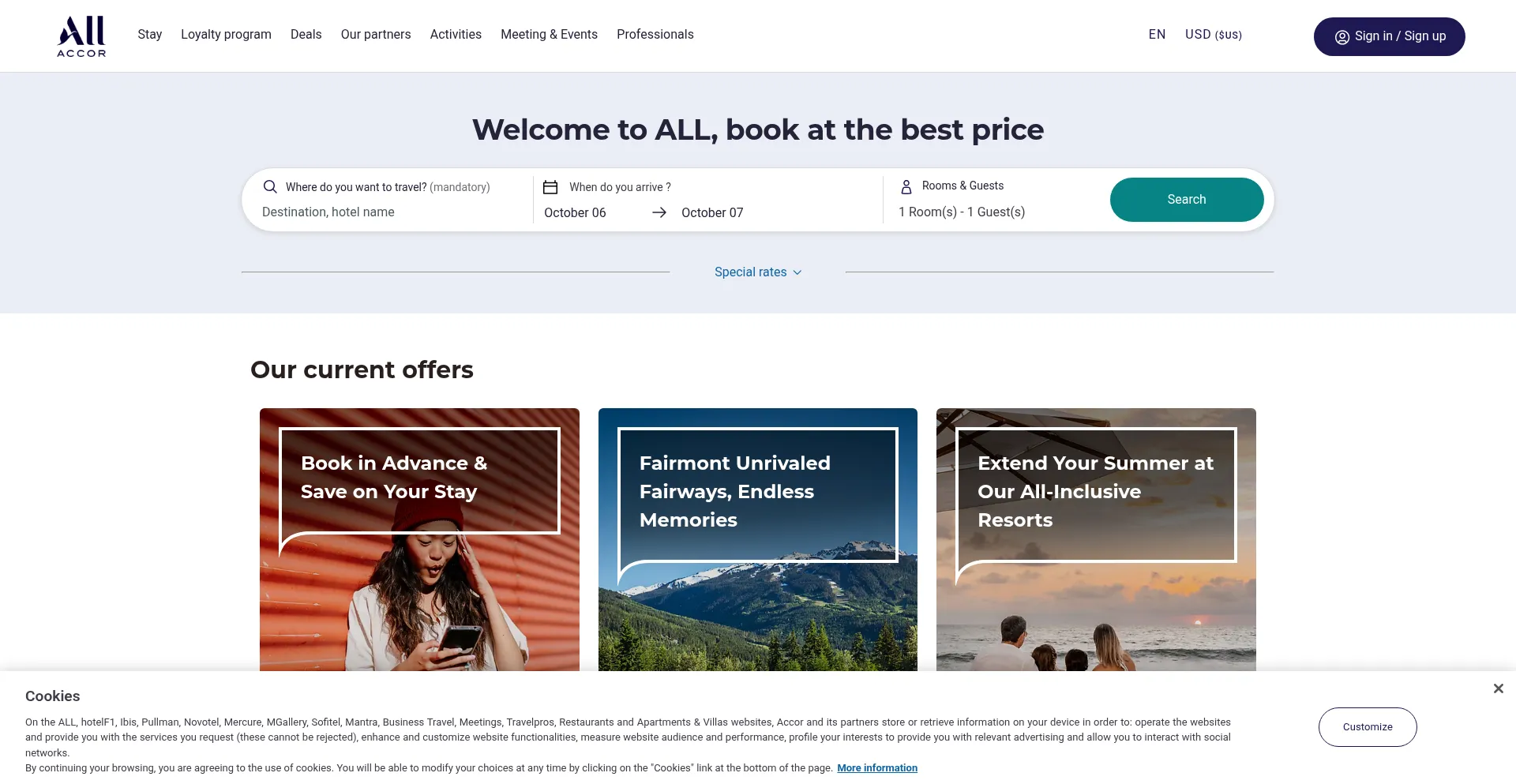This screenshot has height=784, width=1516.
Task: Open Rooms & Guests selector
Action: (996, 200)
